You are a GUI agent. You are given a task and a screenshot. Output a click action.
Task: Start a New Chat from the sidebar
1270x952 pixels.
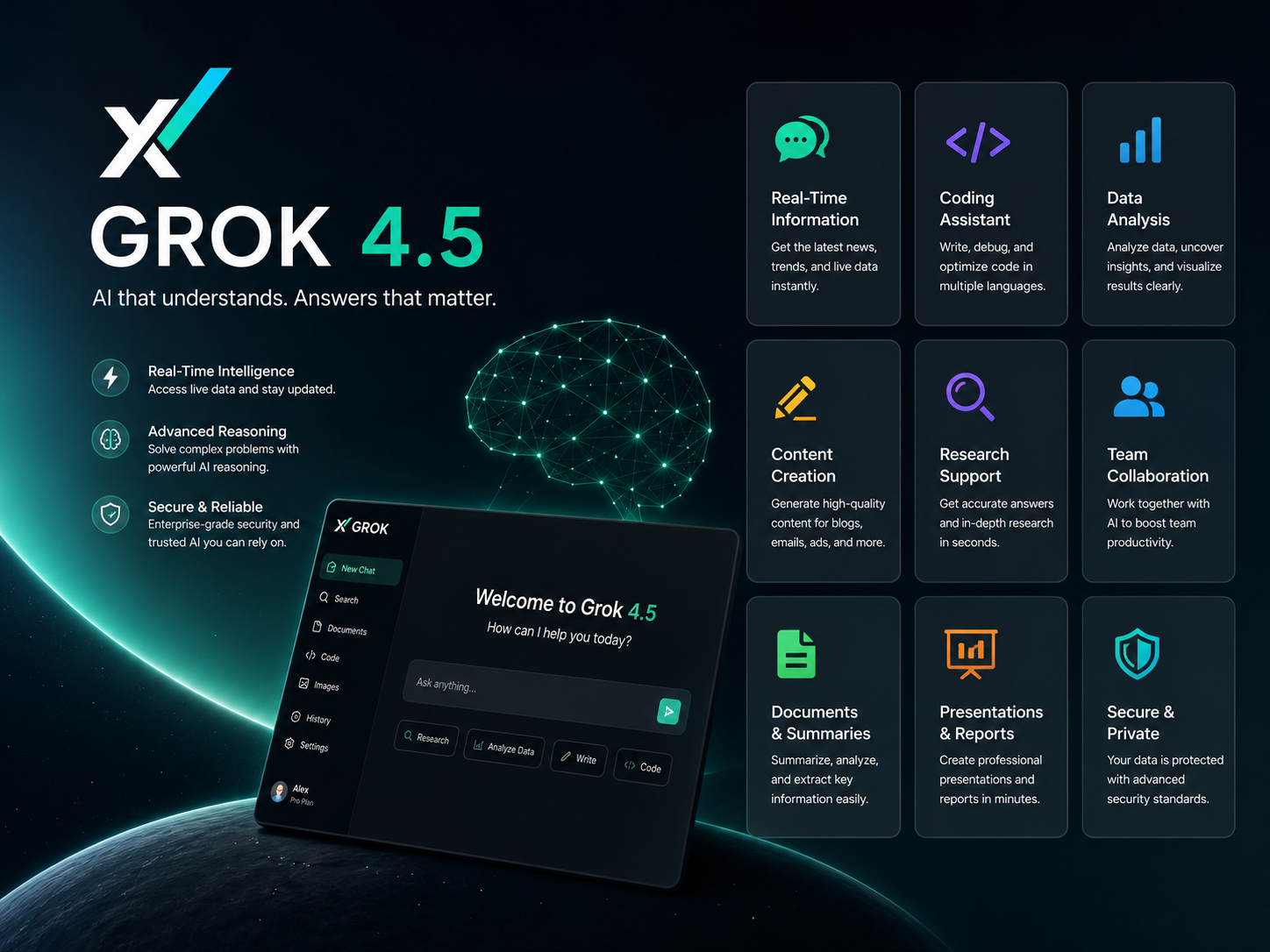(x=360, y=569)
